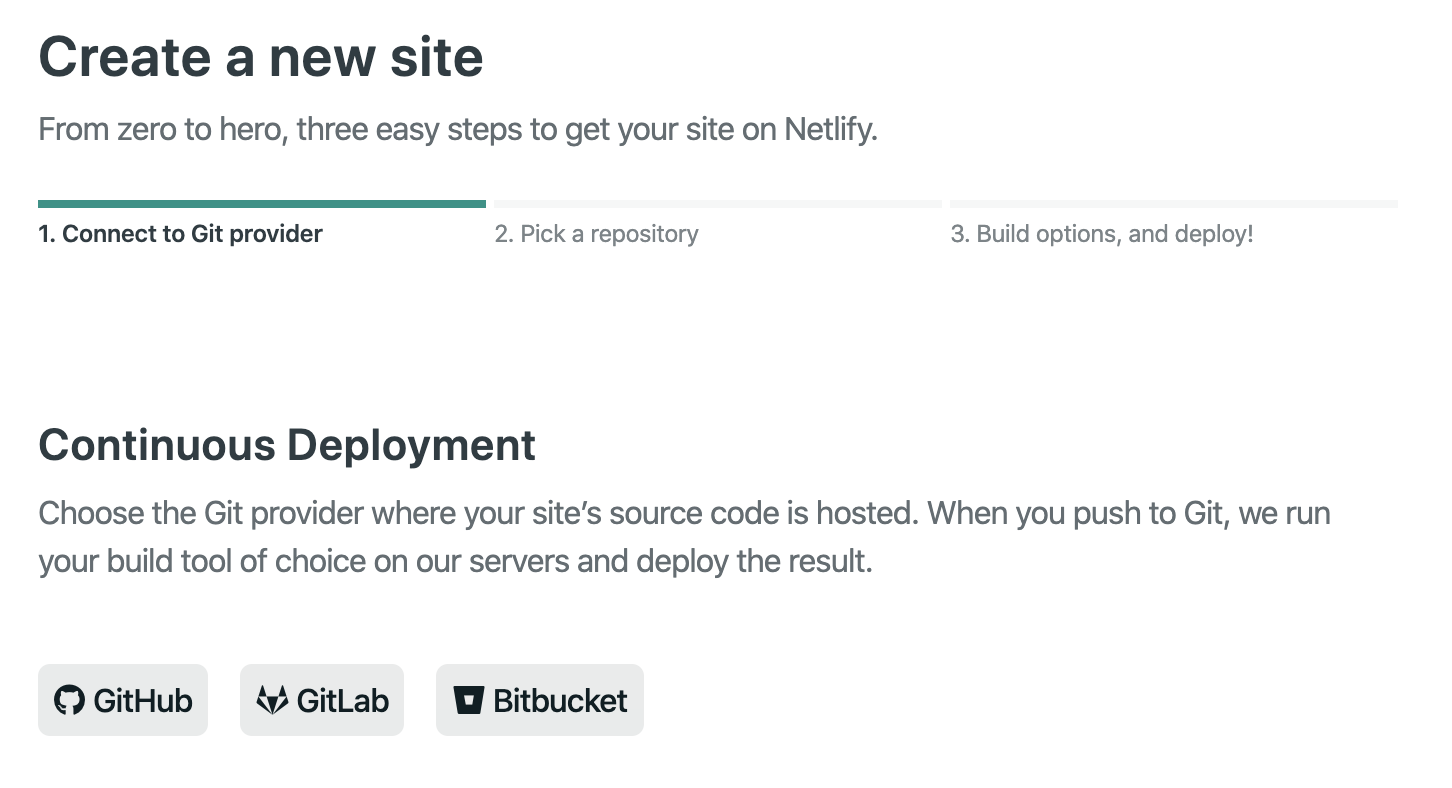Go to step 2 Pick a repository

(x=597, y=234)
